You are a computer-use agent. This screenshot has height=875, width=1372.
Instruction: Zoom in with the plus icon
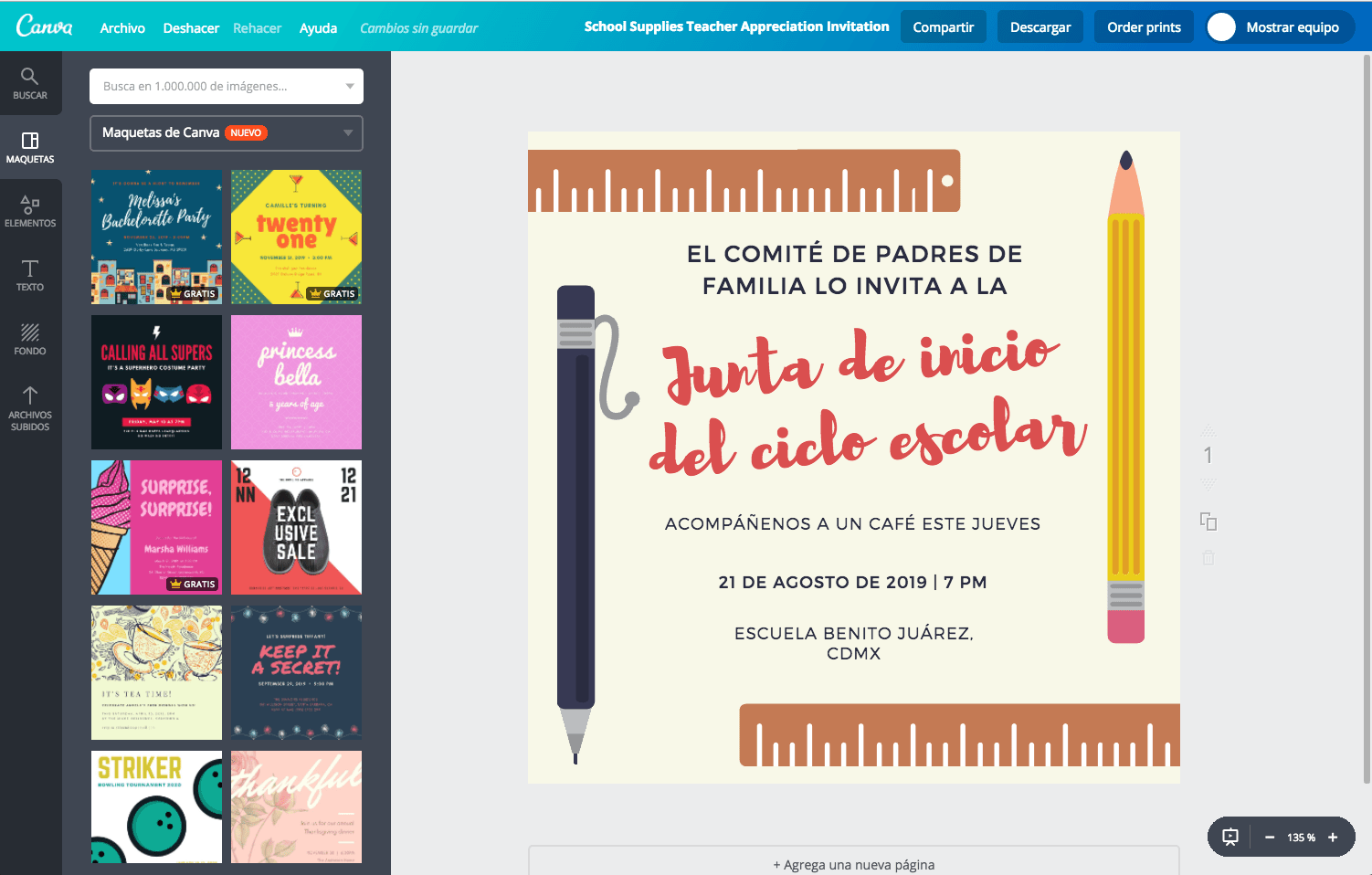(x=1333, y=837)
